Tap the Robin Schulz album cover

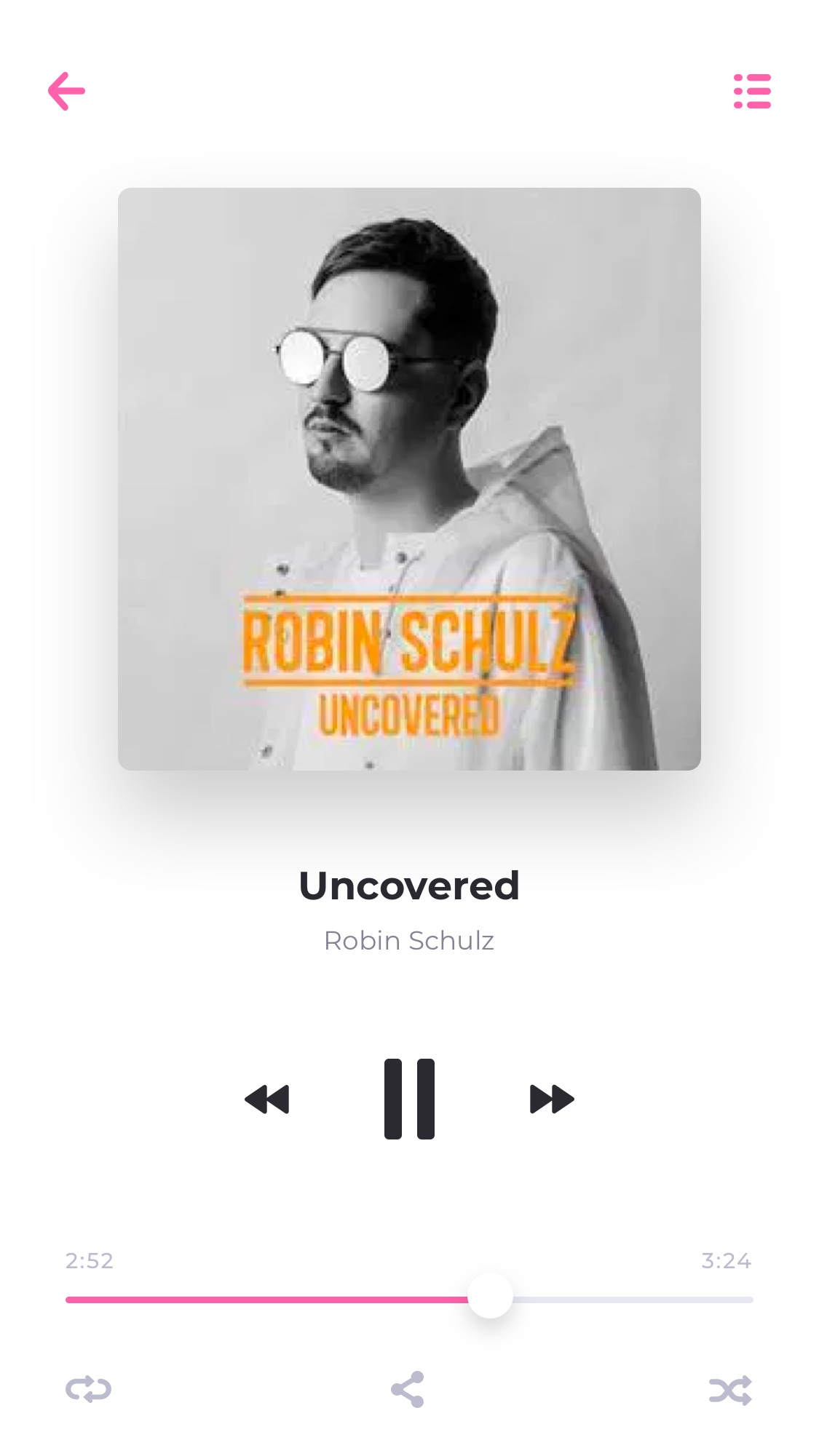409,479
